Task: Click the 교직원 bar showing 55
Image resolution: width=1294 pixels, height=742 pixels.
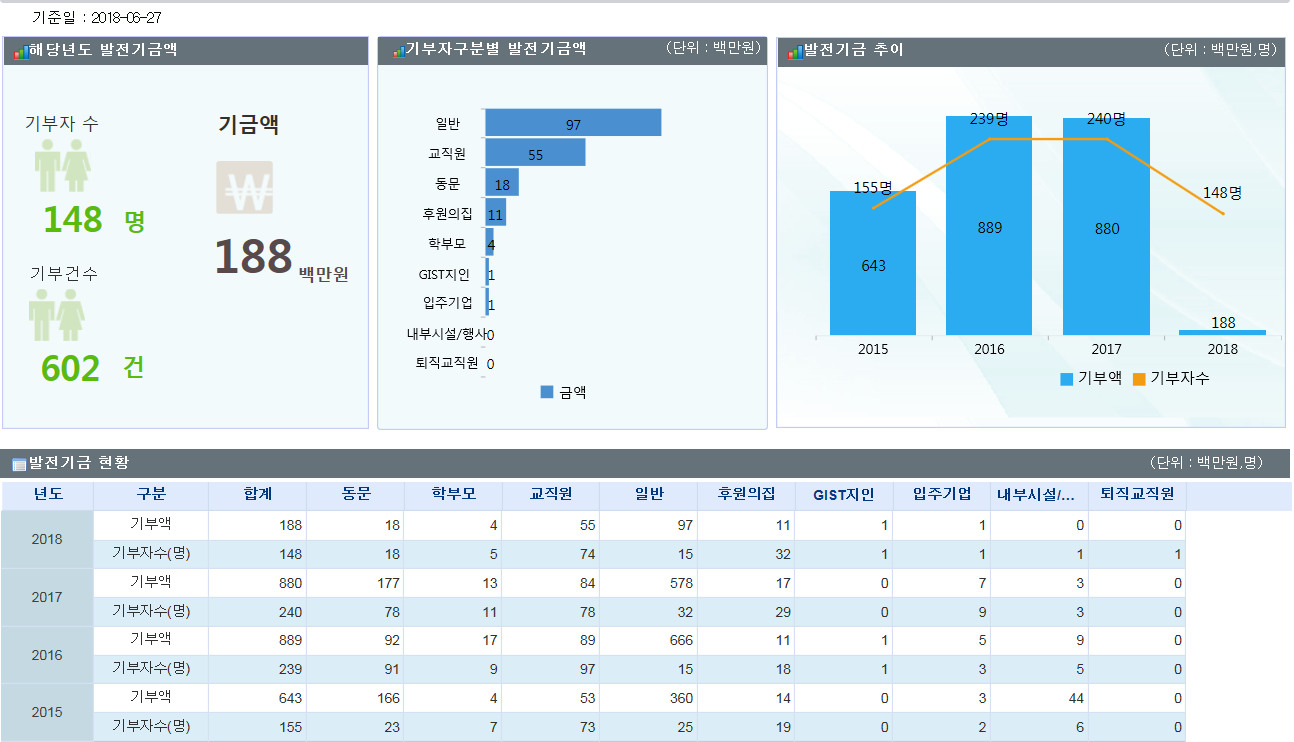Action: pyautogui.click(x=535, y=153)
